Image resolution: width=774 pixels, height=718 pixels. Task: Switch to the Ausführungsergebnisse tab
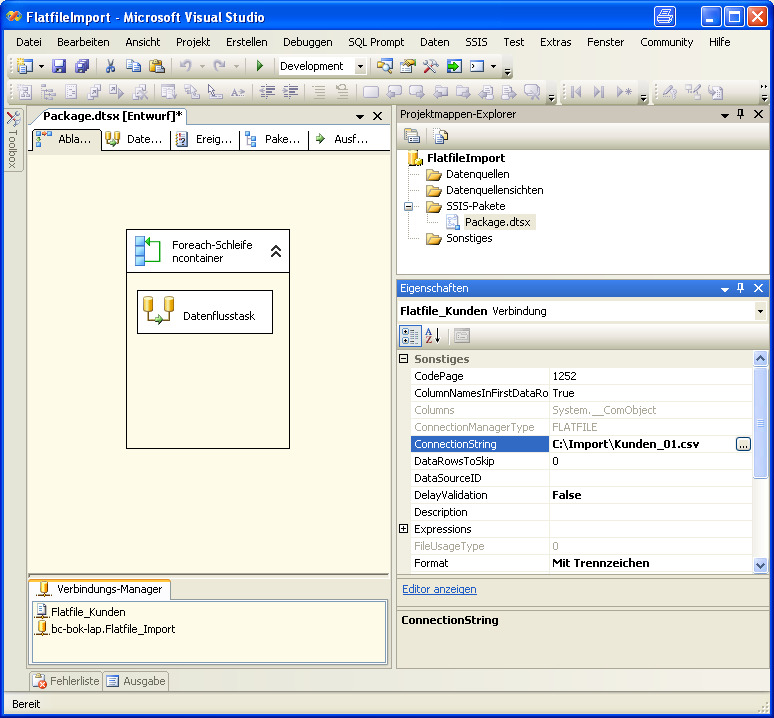click(343, 139)
